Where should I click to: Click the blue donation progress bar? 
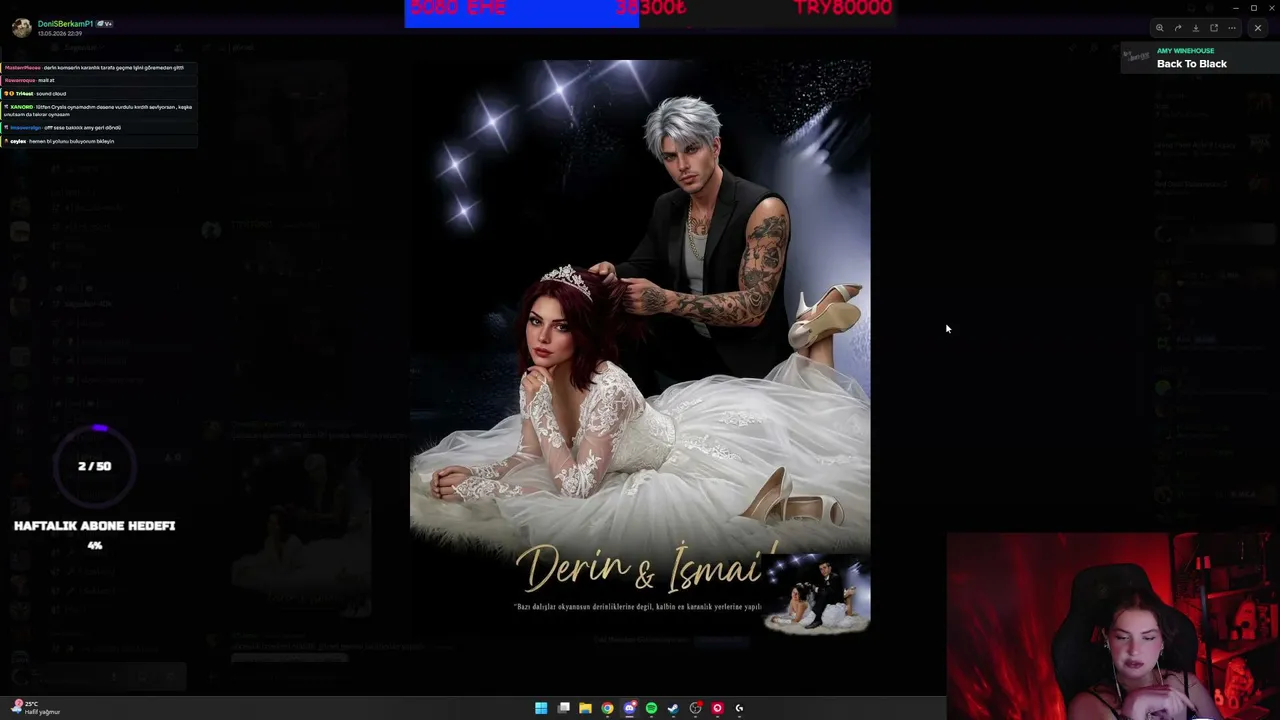tap(521, 13)
